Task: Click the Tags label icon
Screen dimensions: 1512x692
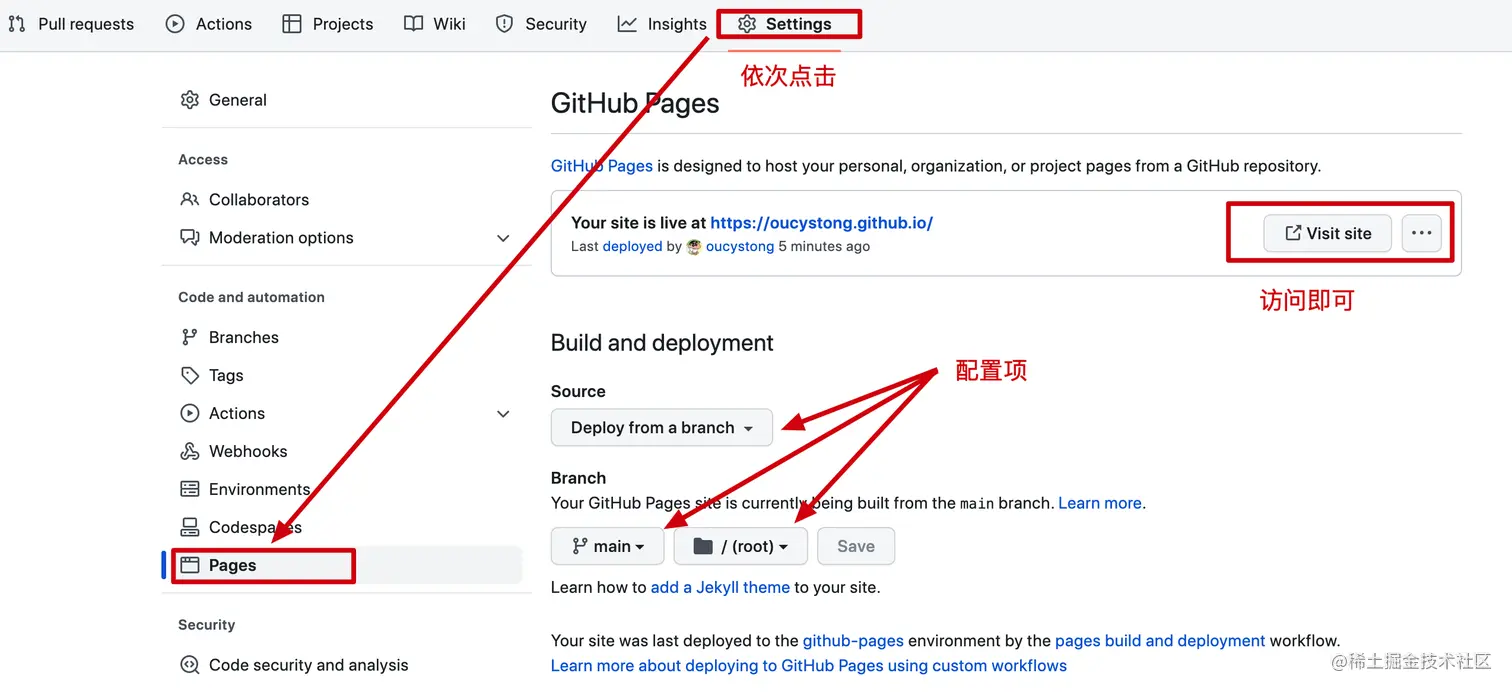Action: tap(190, 376)
